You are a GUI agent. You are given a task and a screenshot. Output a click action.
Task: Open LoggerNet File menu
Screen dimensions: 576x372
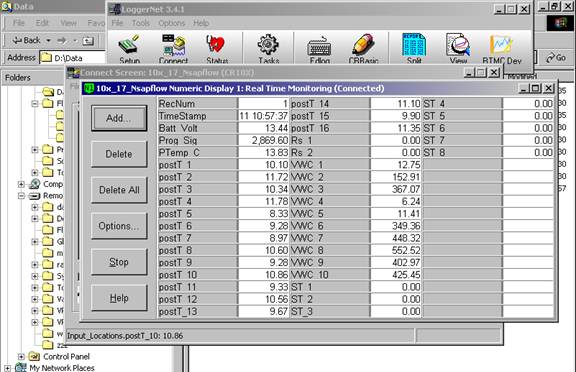point(117,23)
